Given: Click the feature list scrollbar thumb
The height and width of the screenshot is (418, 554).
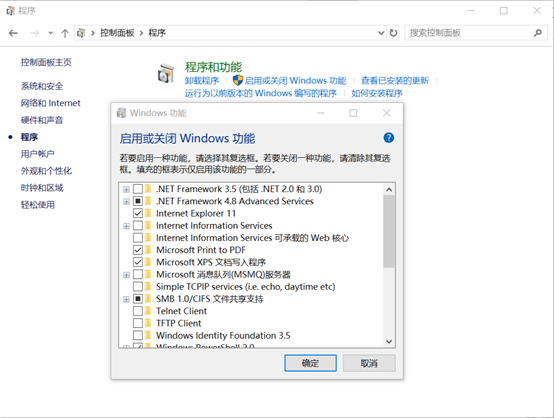Looking at the screenshot, I should (x=389, y=231).
